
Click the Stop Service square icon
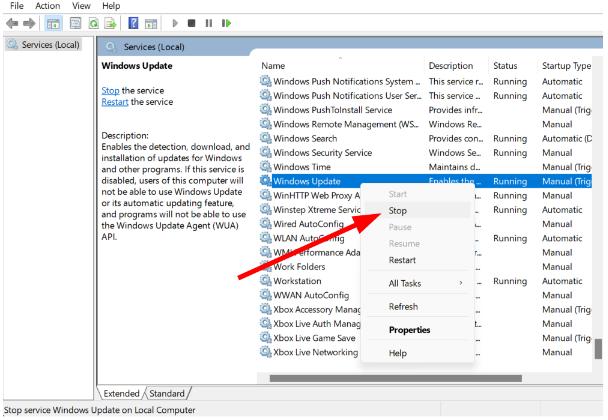coord(192,23)
